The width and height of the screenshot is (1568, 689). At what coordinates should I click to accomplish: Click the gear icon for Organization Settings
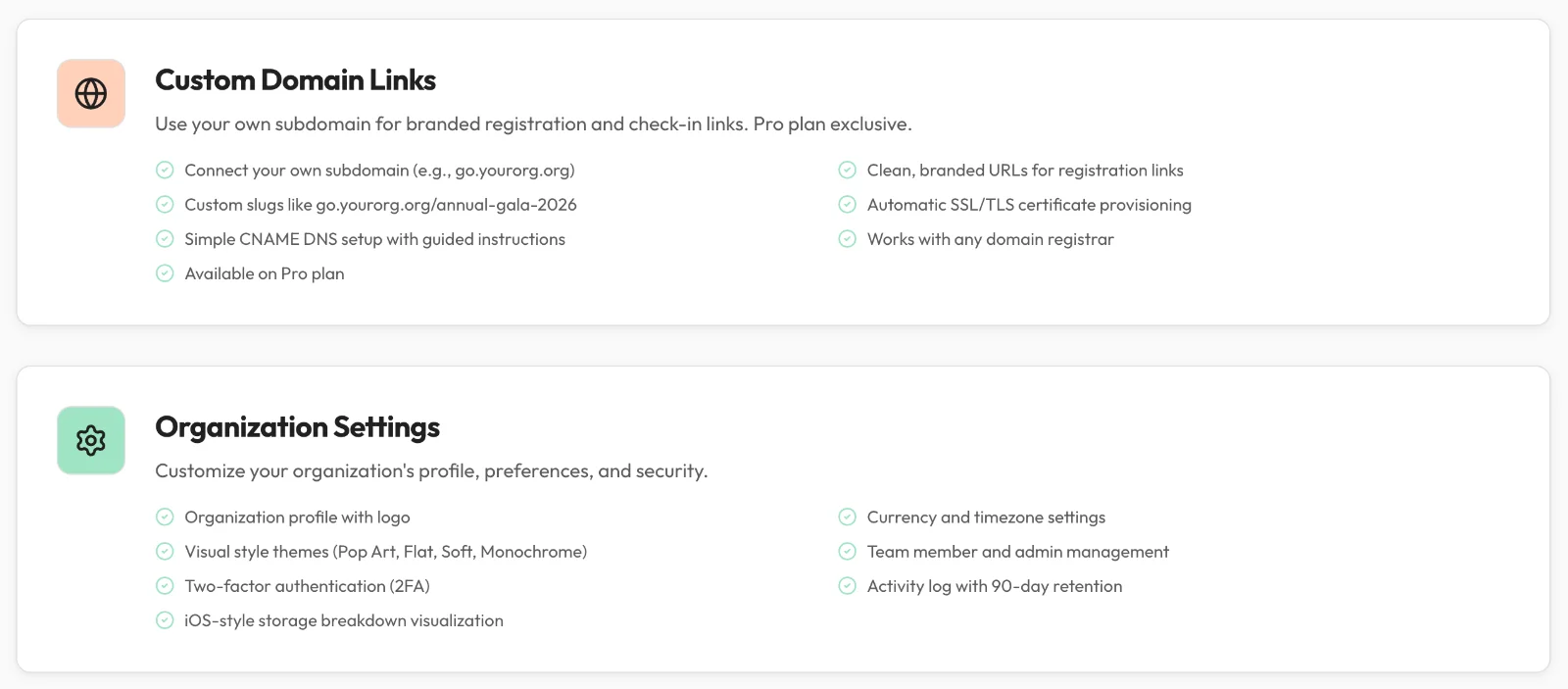(x=91, y=441)
